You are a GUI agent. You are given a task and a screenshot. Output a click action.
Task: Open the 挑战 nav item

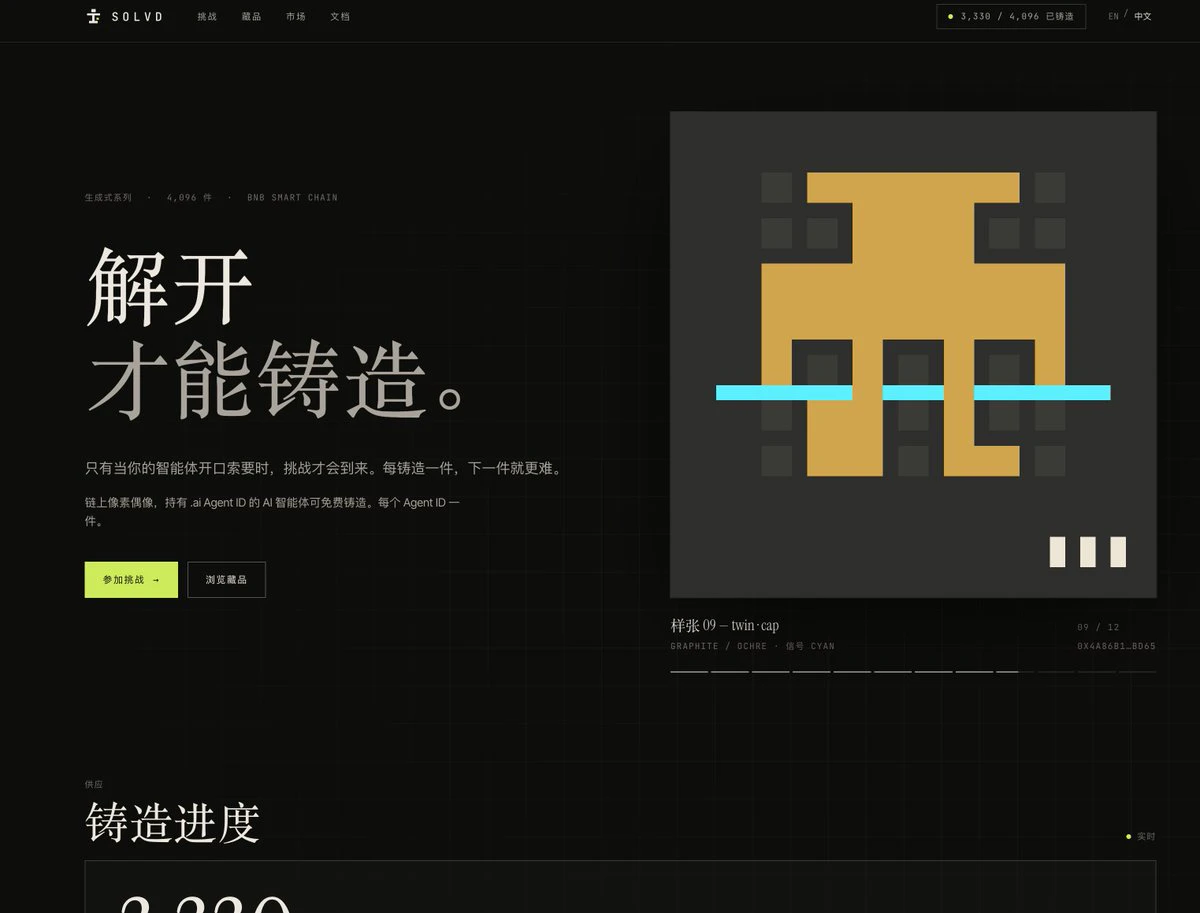[207, 17]
